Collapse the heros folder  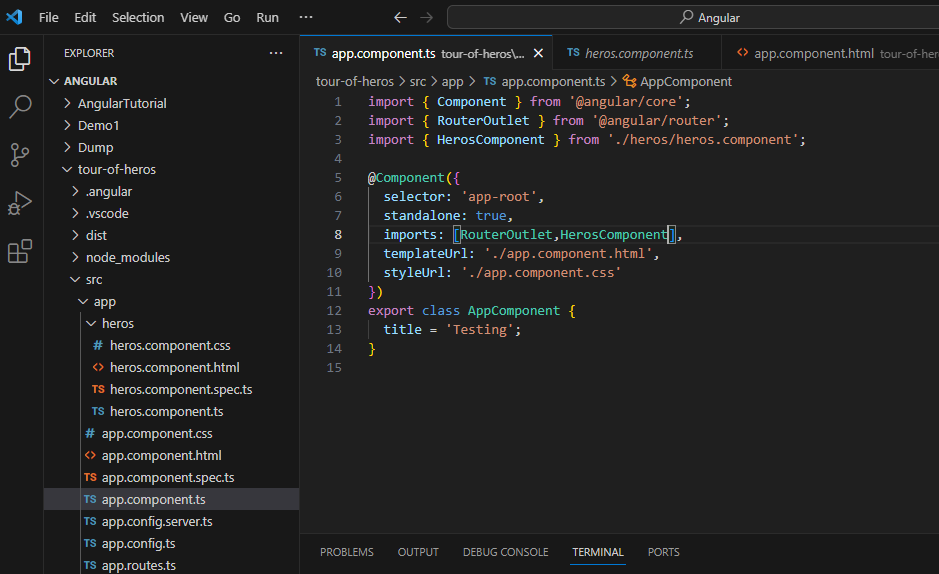[x=117, y=323]
